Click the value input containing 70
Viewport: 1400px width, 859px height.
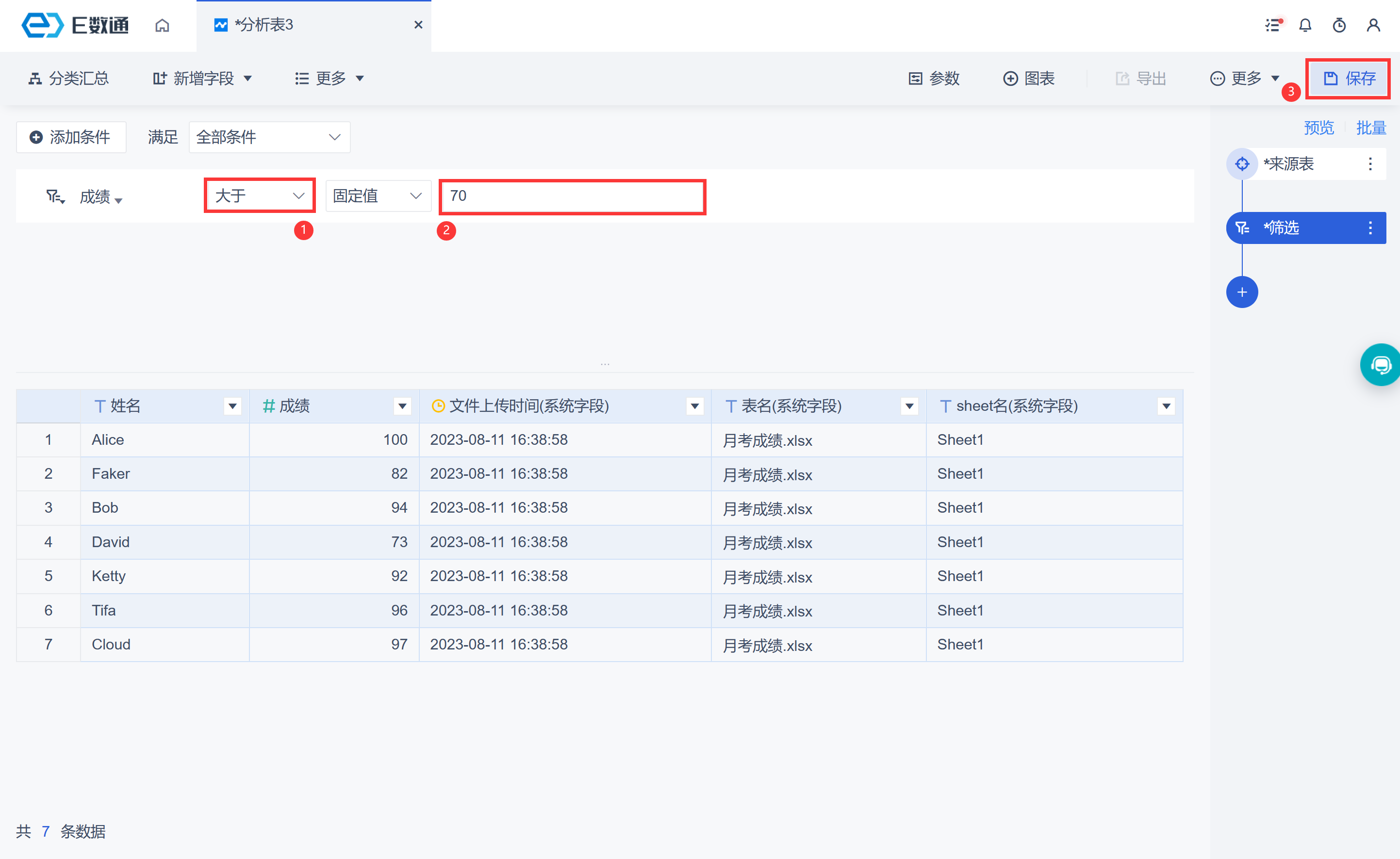pyautogui.click(x=571, y=196)
